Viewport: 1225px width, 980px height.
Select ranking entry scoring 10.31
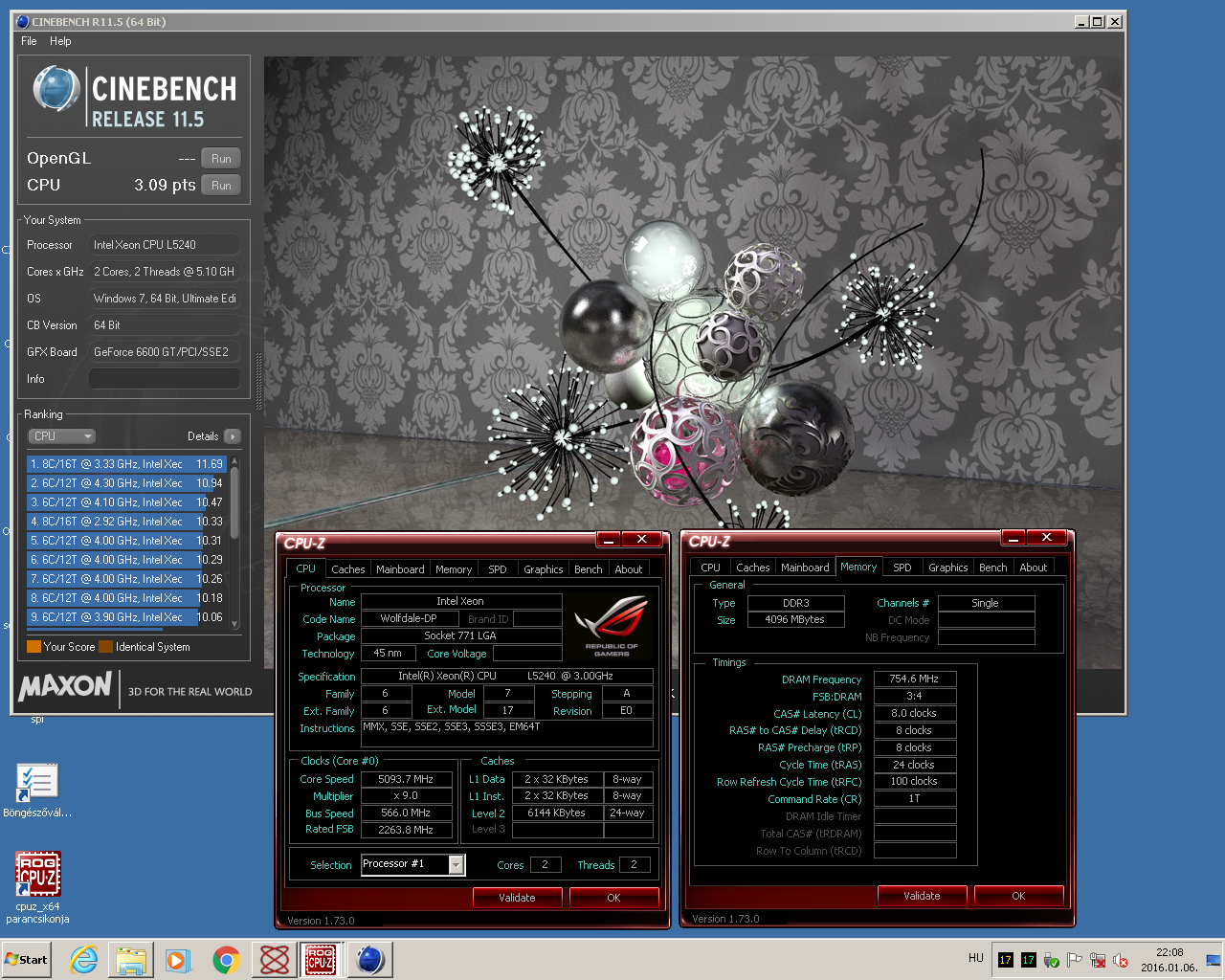coord(125,541)
